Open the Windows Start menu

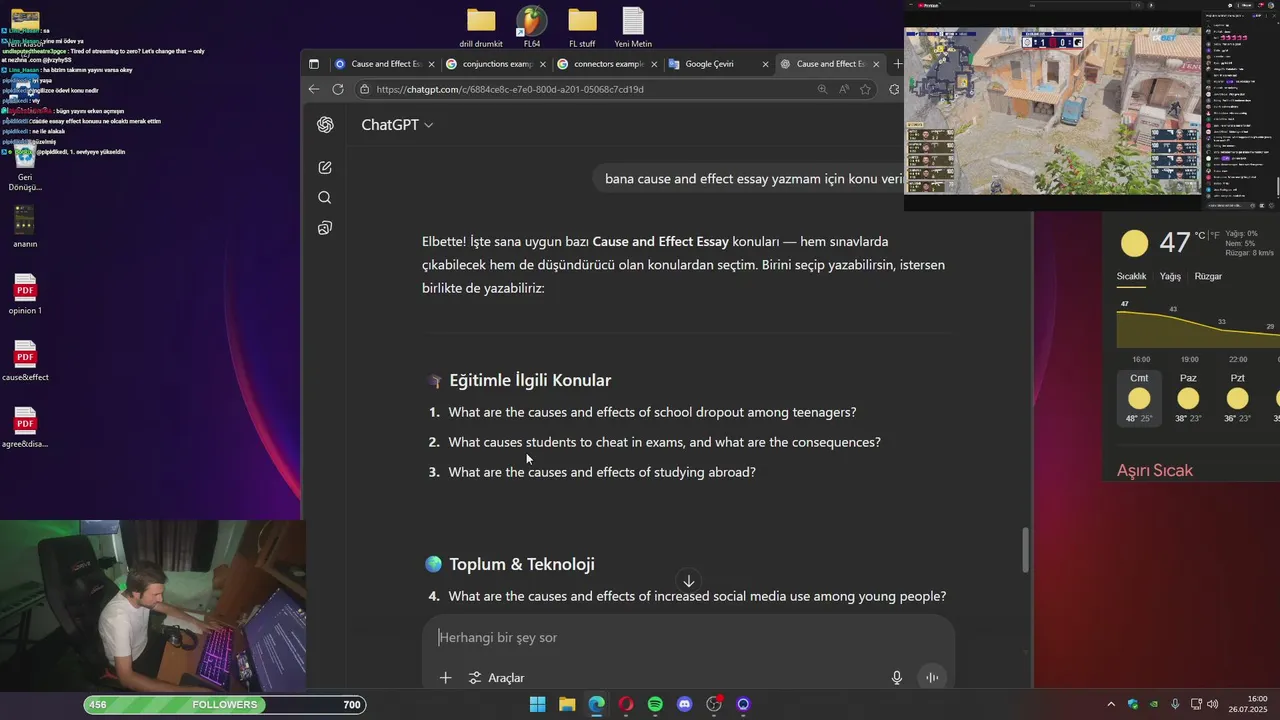point(538,704)
